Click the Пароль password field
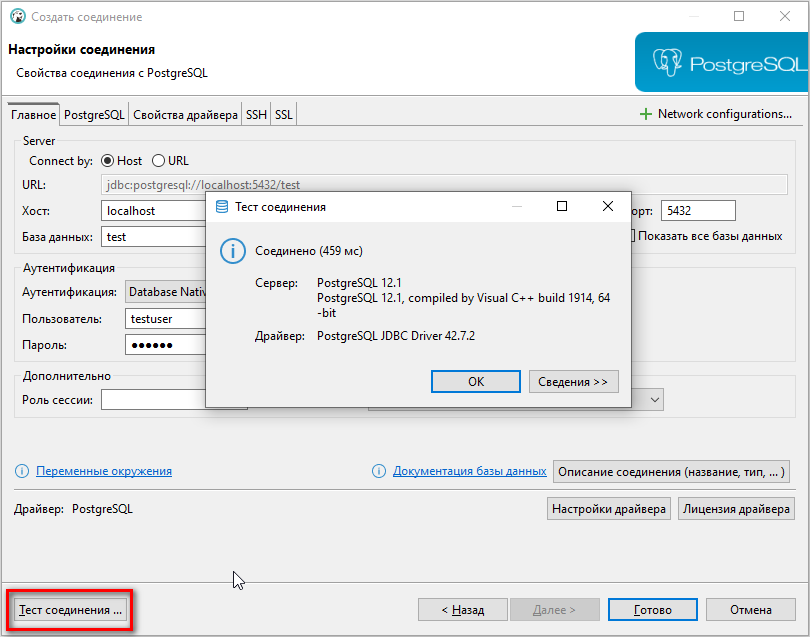Viewport: 810px width, 637px height. pyautogui.click(x=165, y=345)
